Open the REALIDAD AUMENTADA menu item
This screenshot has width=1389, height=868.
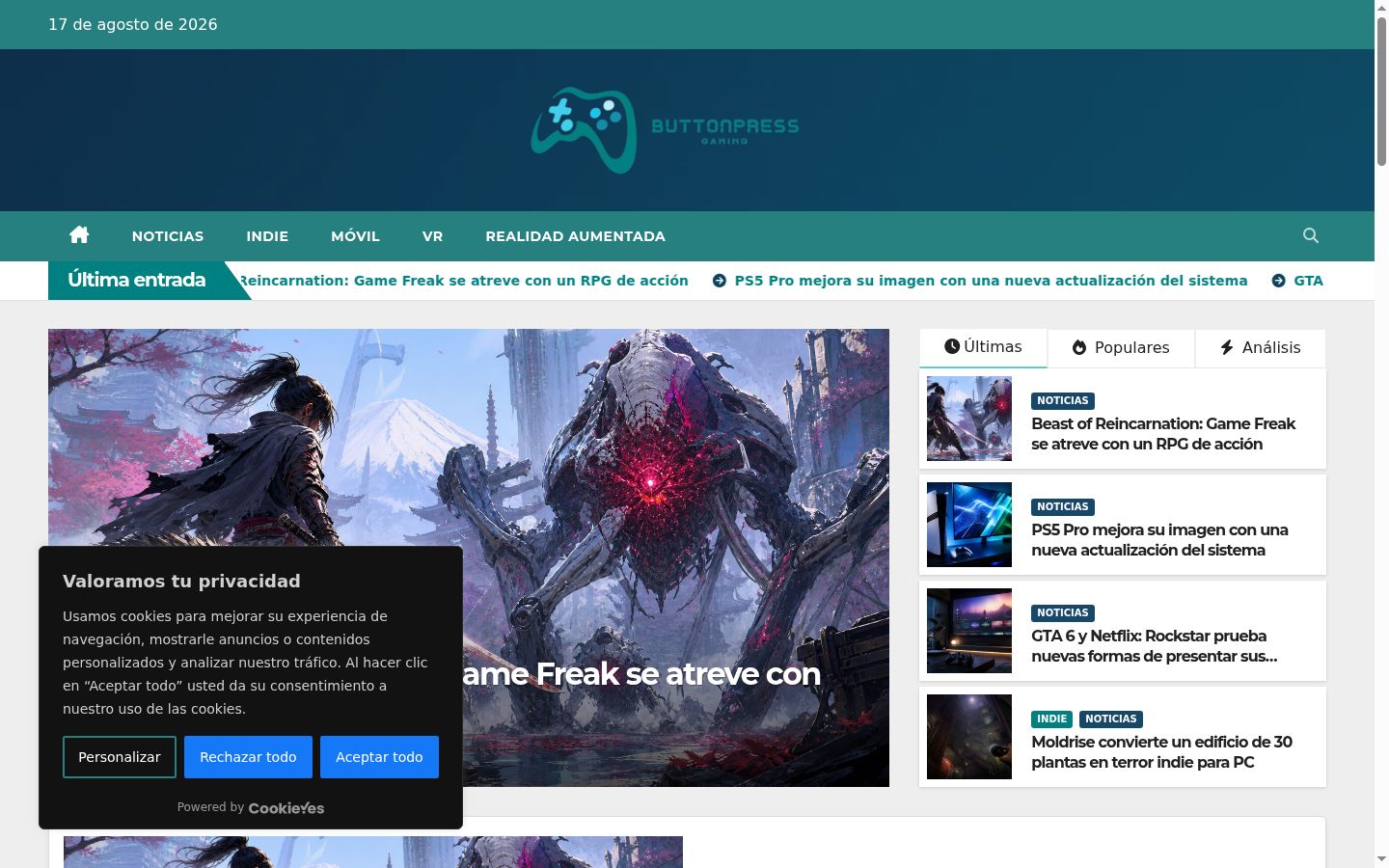[575, 236]
